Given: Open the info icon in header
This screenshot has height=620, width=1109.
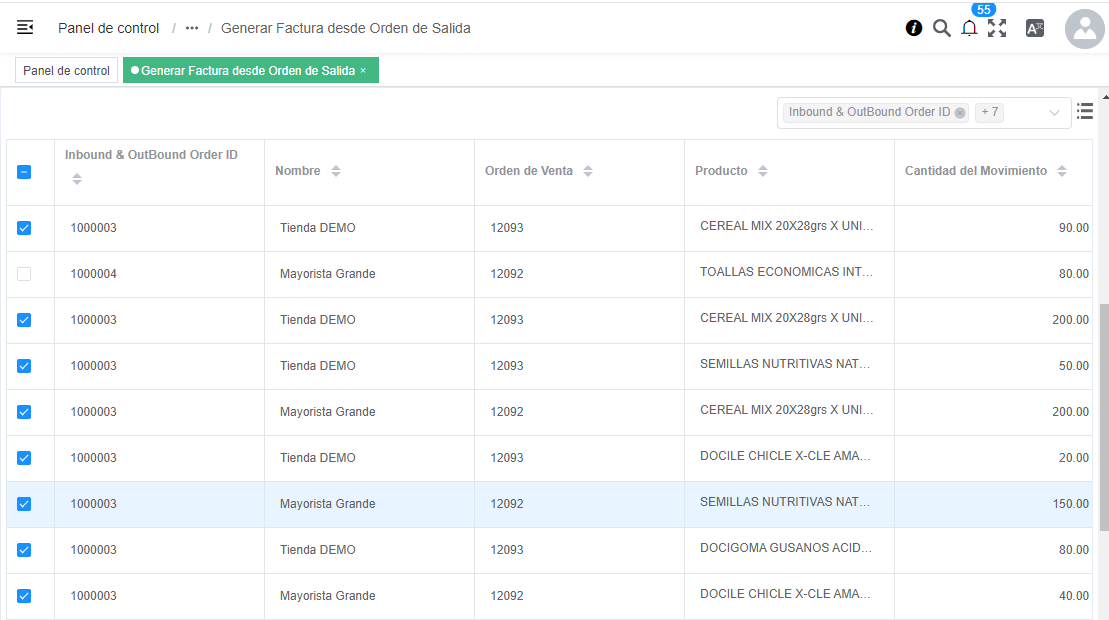Looking at the screenshot, I should coord(913,28).
